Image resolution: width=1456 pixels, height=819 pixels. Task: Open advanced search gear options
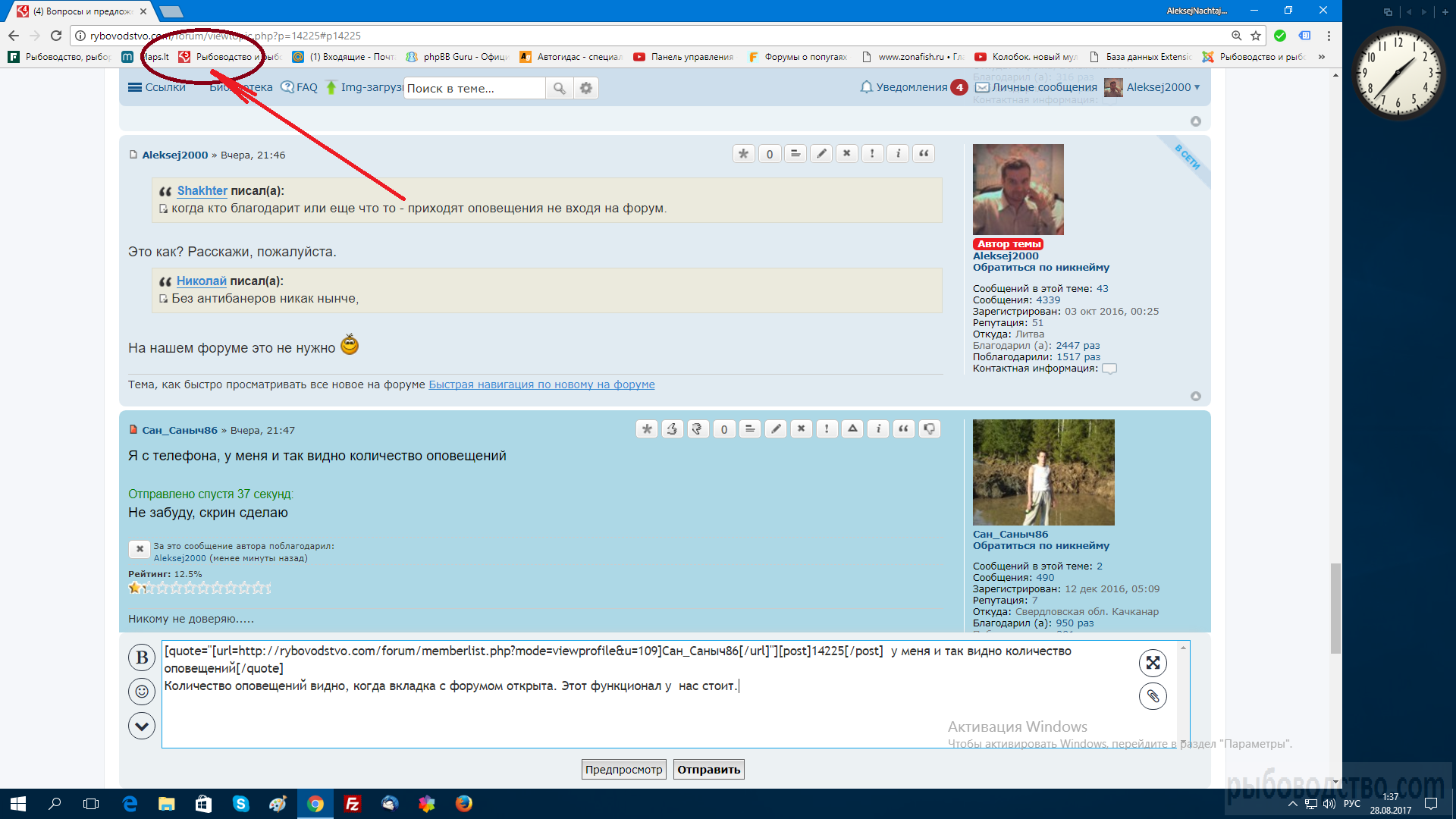586,88
